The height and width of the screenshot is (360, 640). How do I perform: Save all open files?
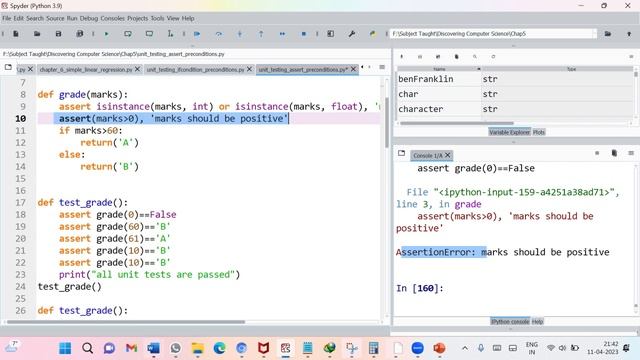(80, 34)
